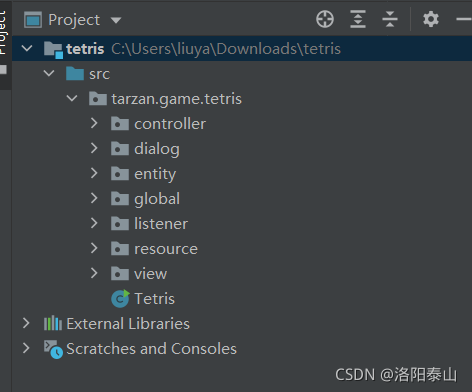This screenshot has height=392, width=472.
Task: Click the Select Opened File crosshair icon
Action: pyautogui.click(x=325, y=19)
